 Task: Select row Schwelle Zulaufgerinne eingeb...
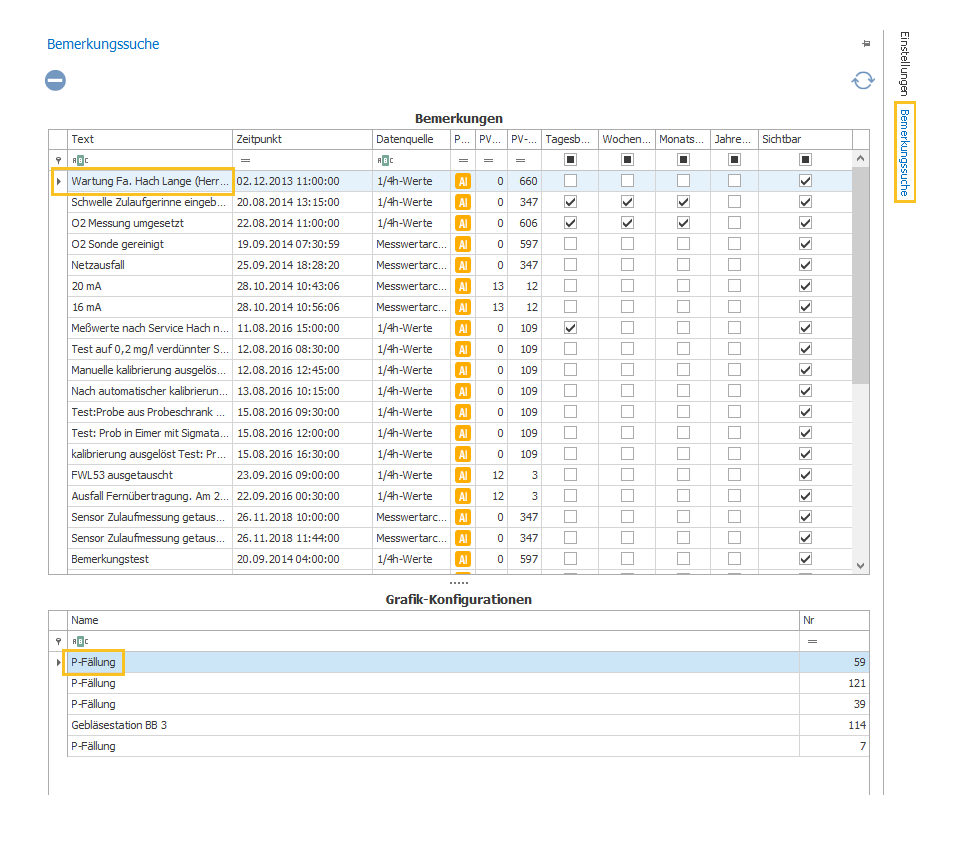(x=450, y=202)
